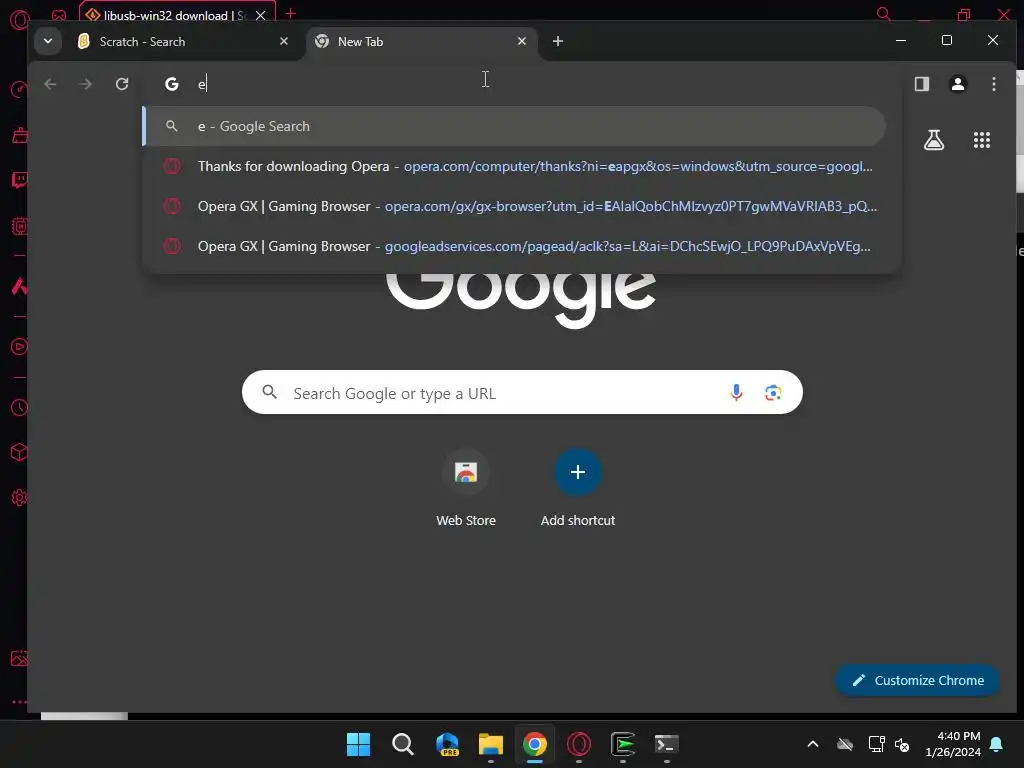Click the Google logo
1024x768 pixels.
tap(521, 300)
